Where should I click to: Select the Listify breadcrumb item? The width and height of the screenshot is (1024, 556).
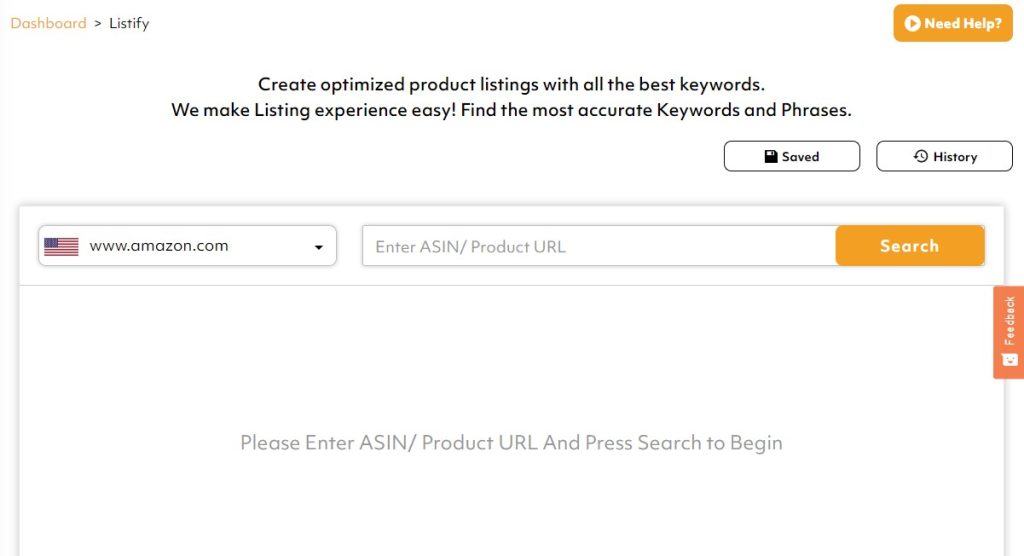coord(128,23)
